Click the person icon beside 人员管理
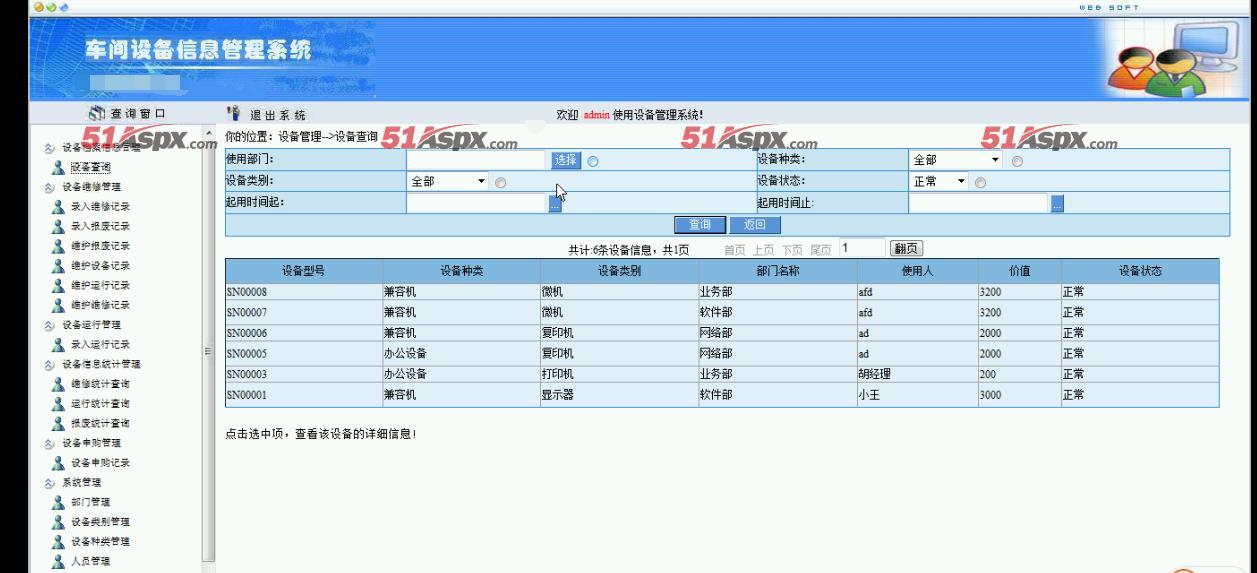Image resolution: width=1257 pixels, height=573 pixels. click(59, 562)
